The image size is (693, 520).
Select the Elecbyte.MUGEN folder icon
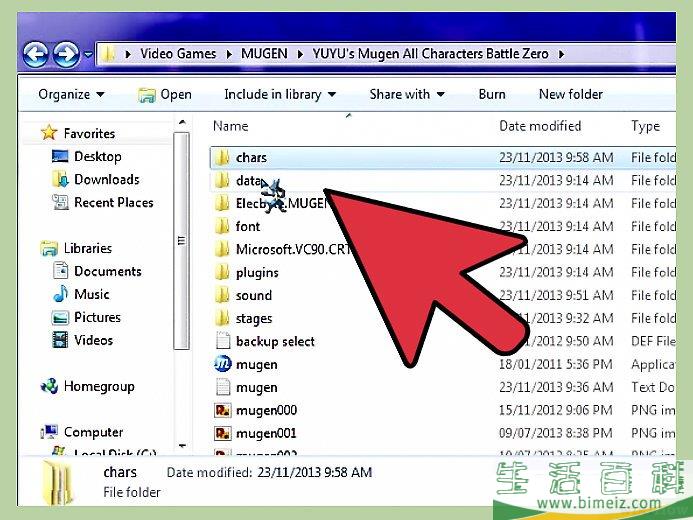(222, 203)
